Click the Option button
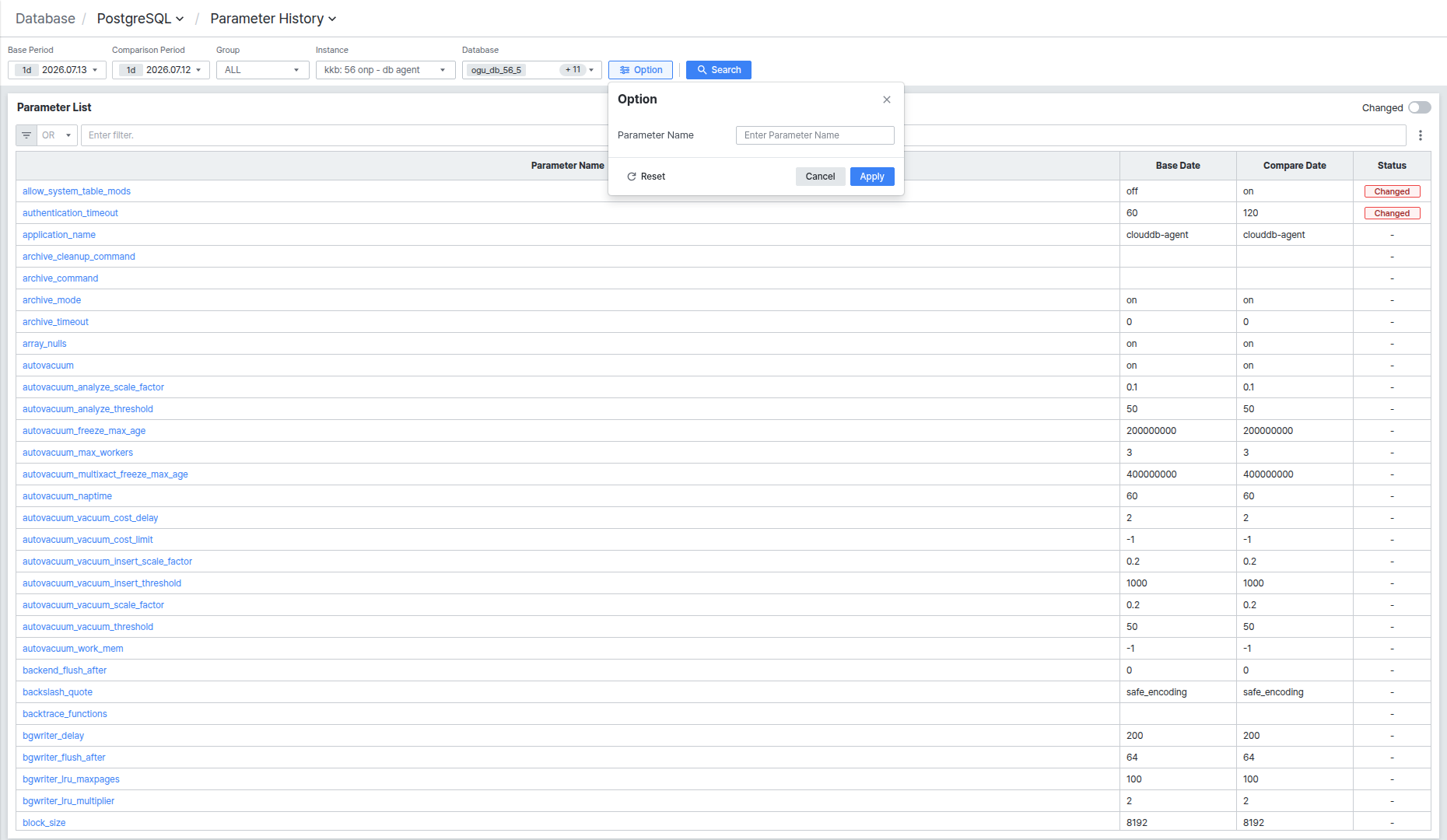This screenshot has height=840, width=1447. coord(640,70)
